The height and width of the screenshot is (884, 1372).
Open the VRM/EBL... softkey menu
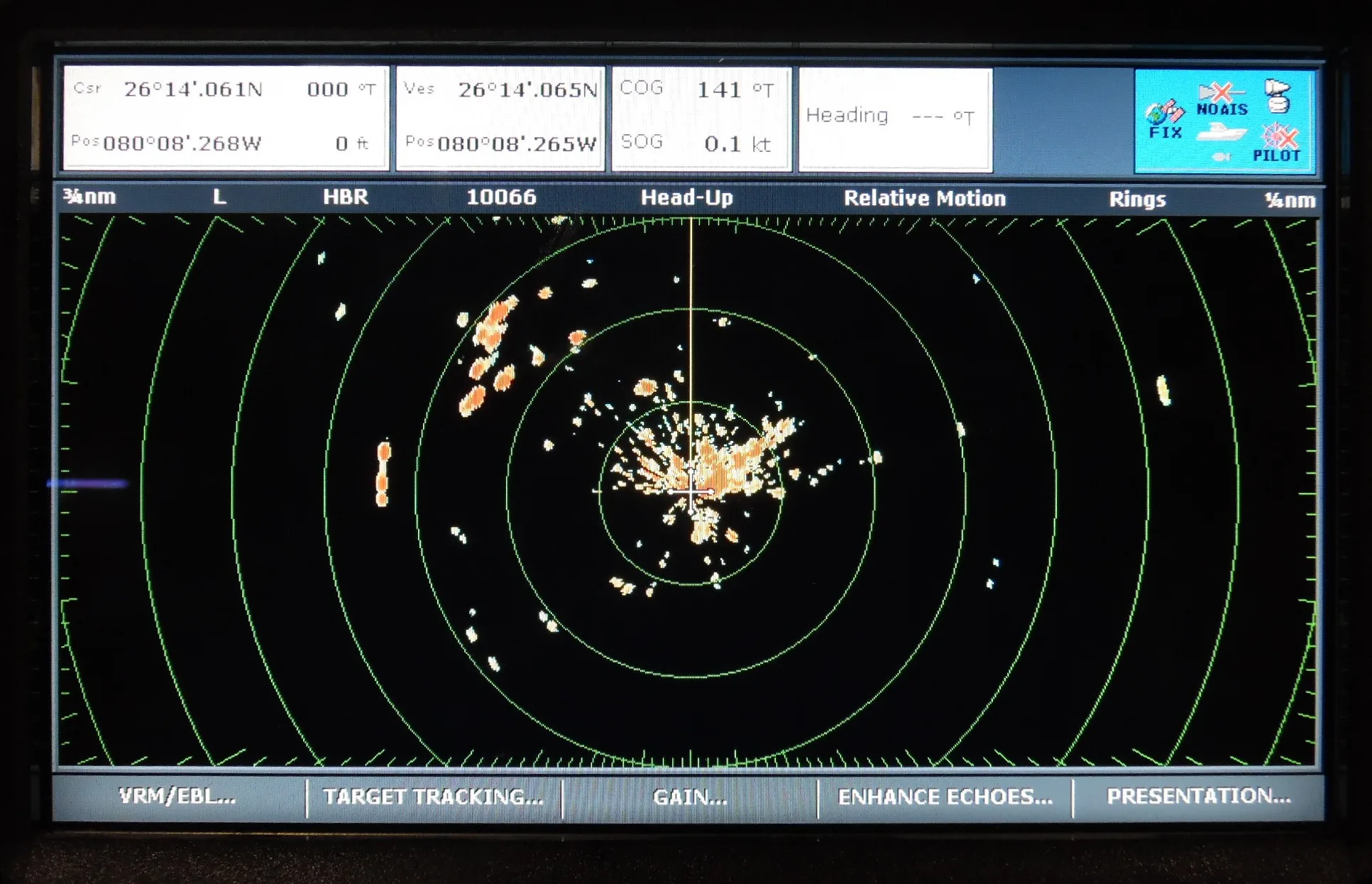click(x=177, y=797)
